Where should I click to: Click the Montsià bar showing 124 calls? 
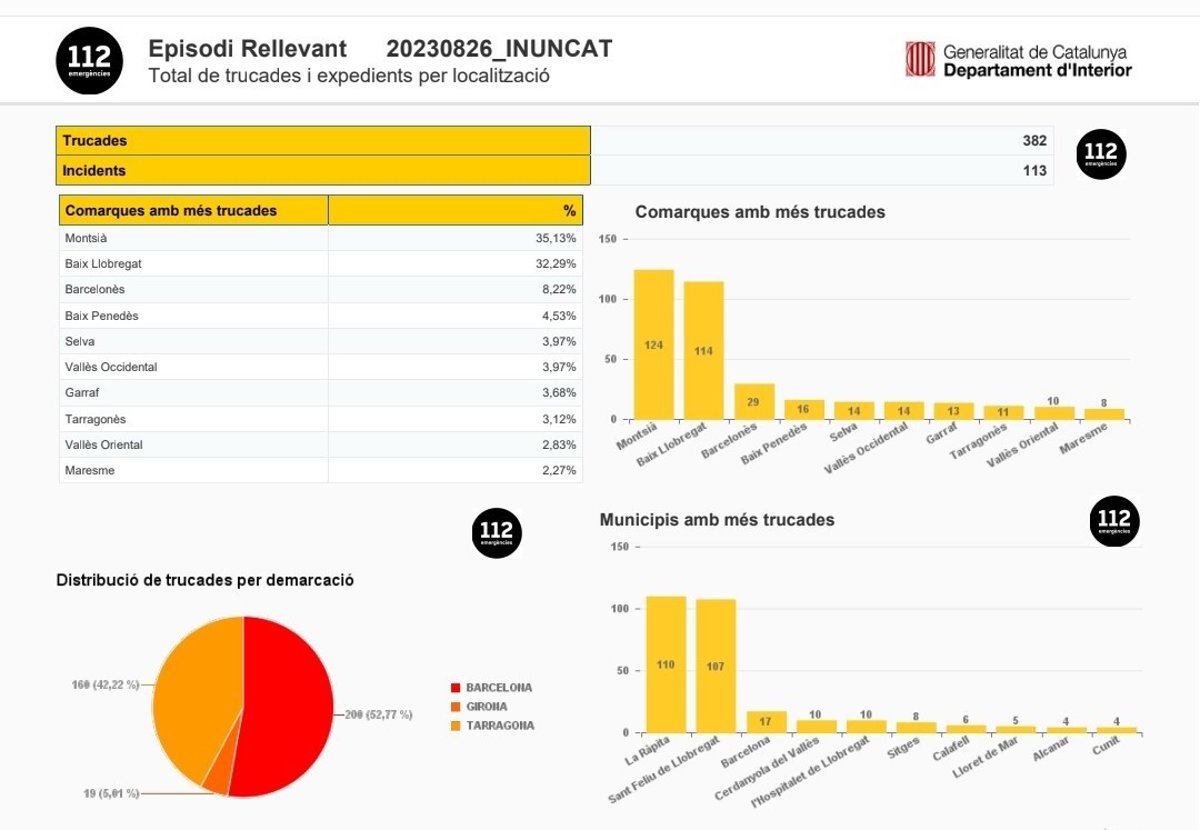654,345
